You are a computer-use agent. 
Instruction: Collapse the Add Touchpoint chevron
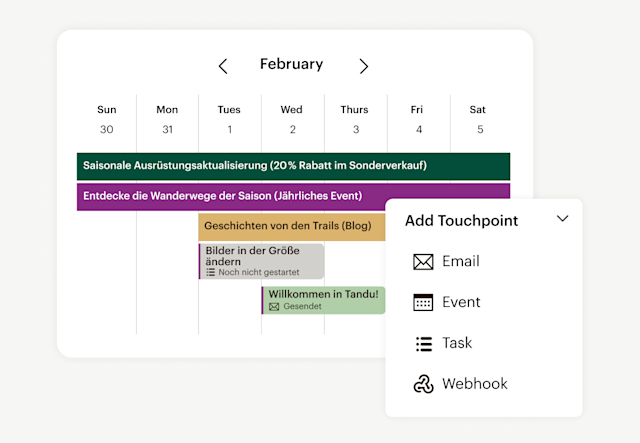(562, 219)
